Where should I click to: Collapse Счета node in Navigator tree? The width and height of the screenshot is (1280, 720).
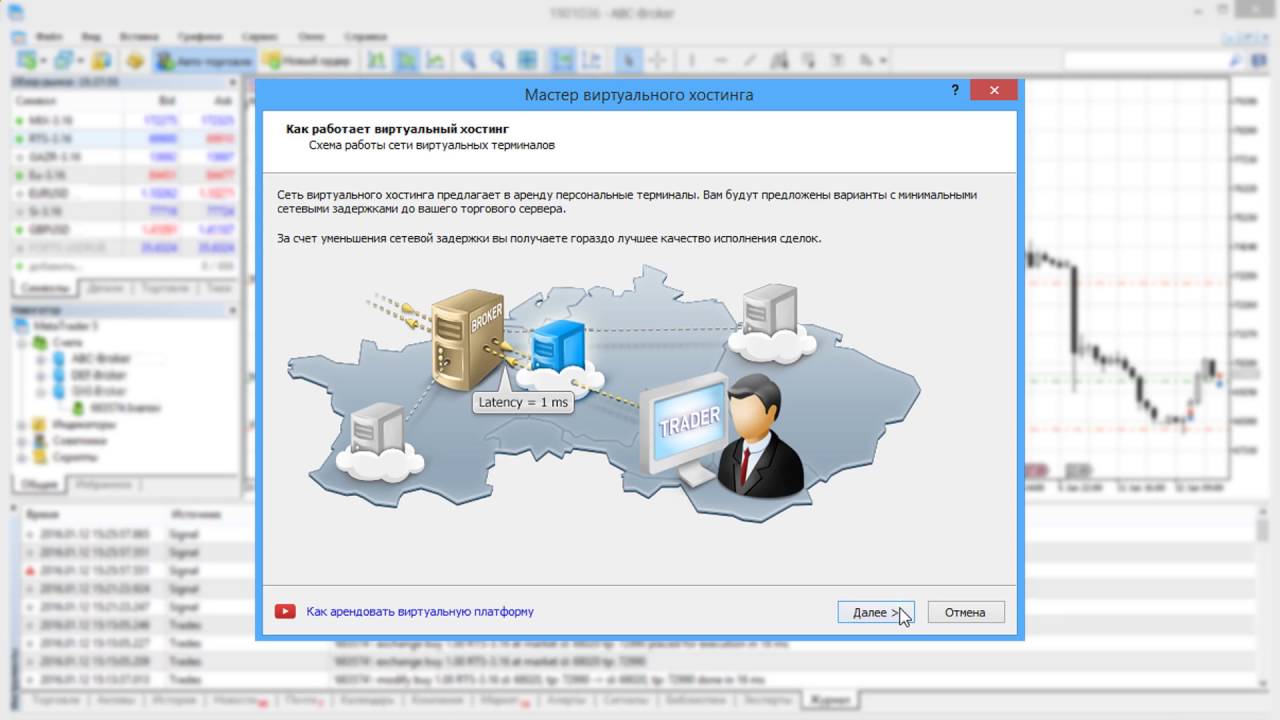pos(23,342)
